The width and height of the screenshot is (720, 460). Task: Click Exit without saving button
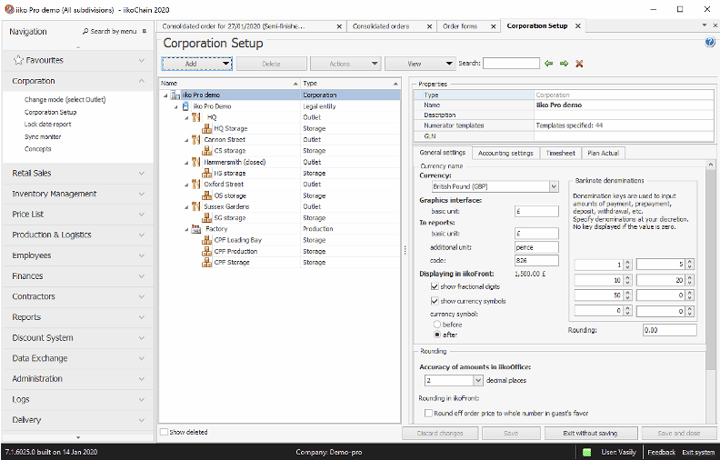[591, 433]
